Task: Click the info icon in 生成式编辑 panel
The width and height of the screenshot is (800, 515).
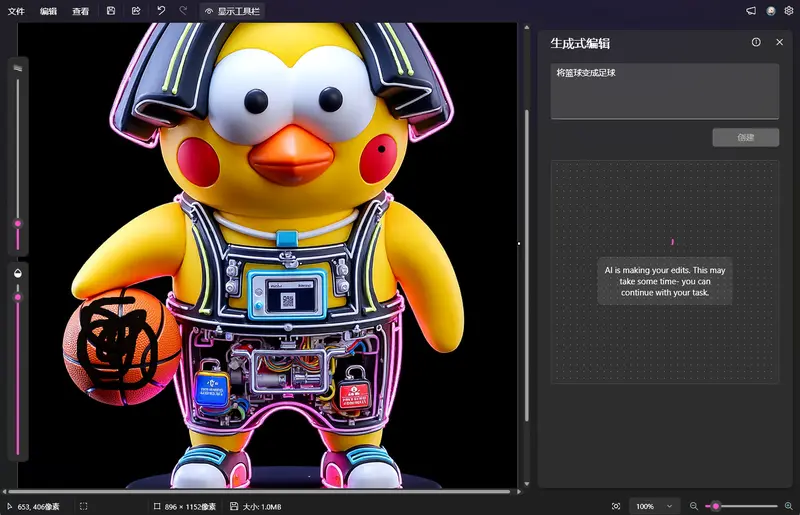Action: point(756,42)
